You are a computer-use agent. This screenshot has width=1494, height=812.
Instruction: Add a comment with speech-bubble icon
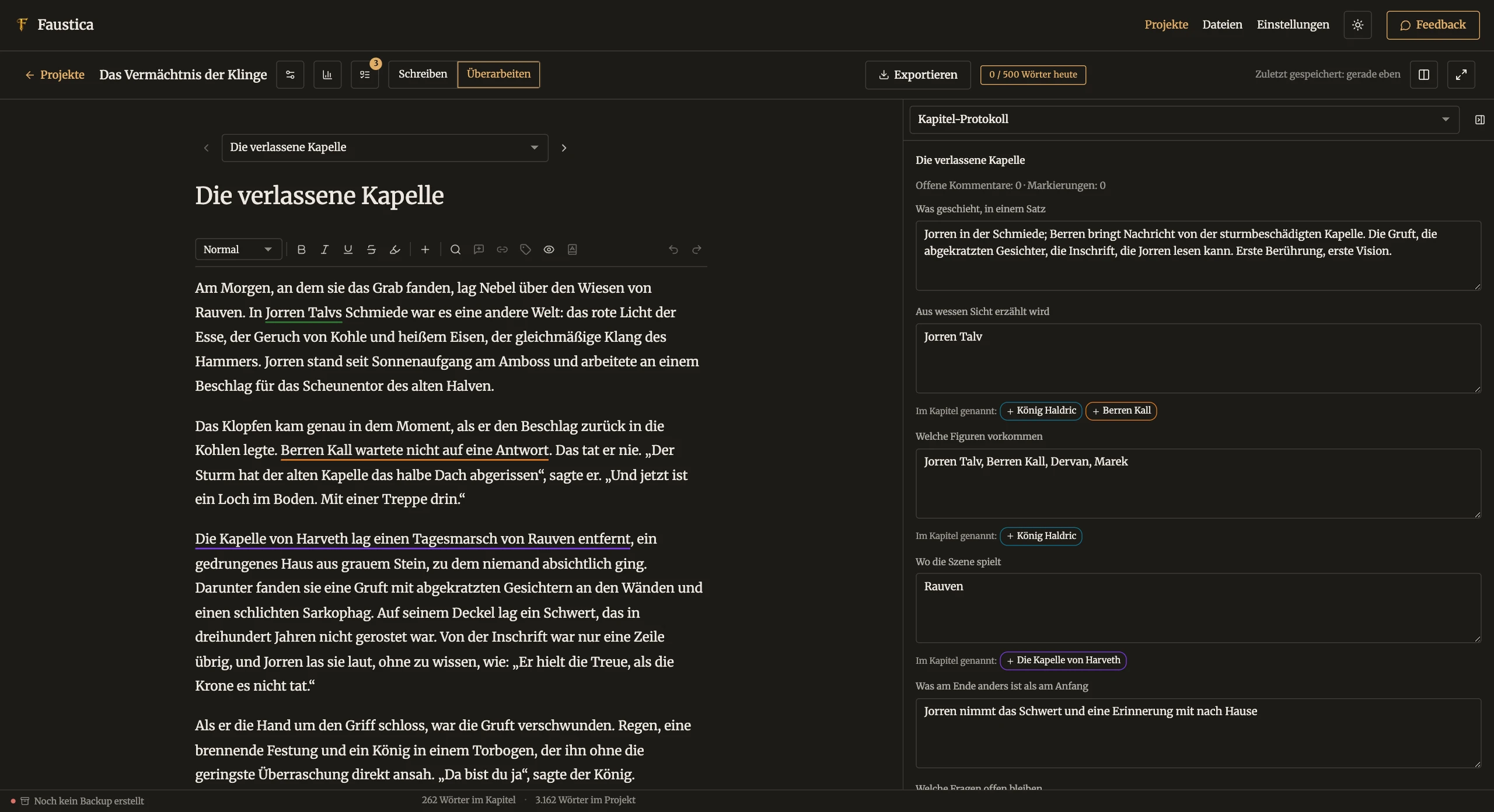pos(479,250)
